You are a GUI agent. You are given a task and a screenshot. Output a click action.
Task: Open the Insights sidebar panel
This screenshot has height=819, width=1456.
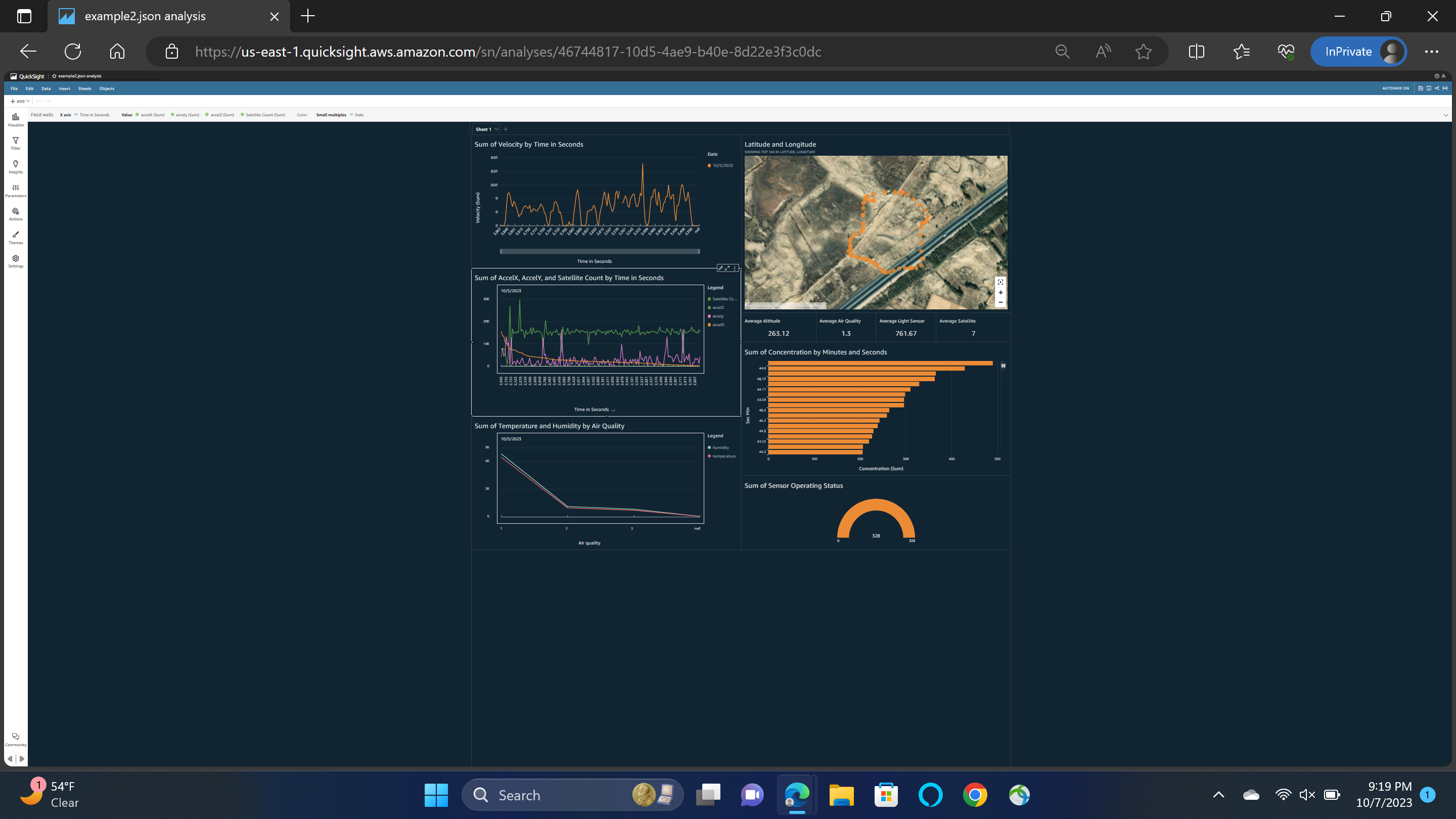[15, 166]
